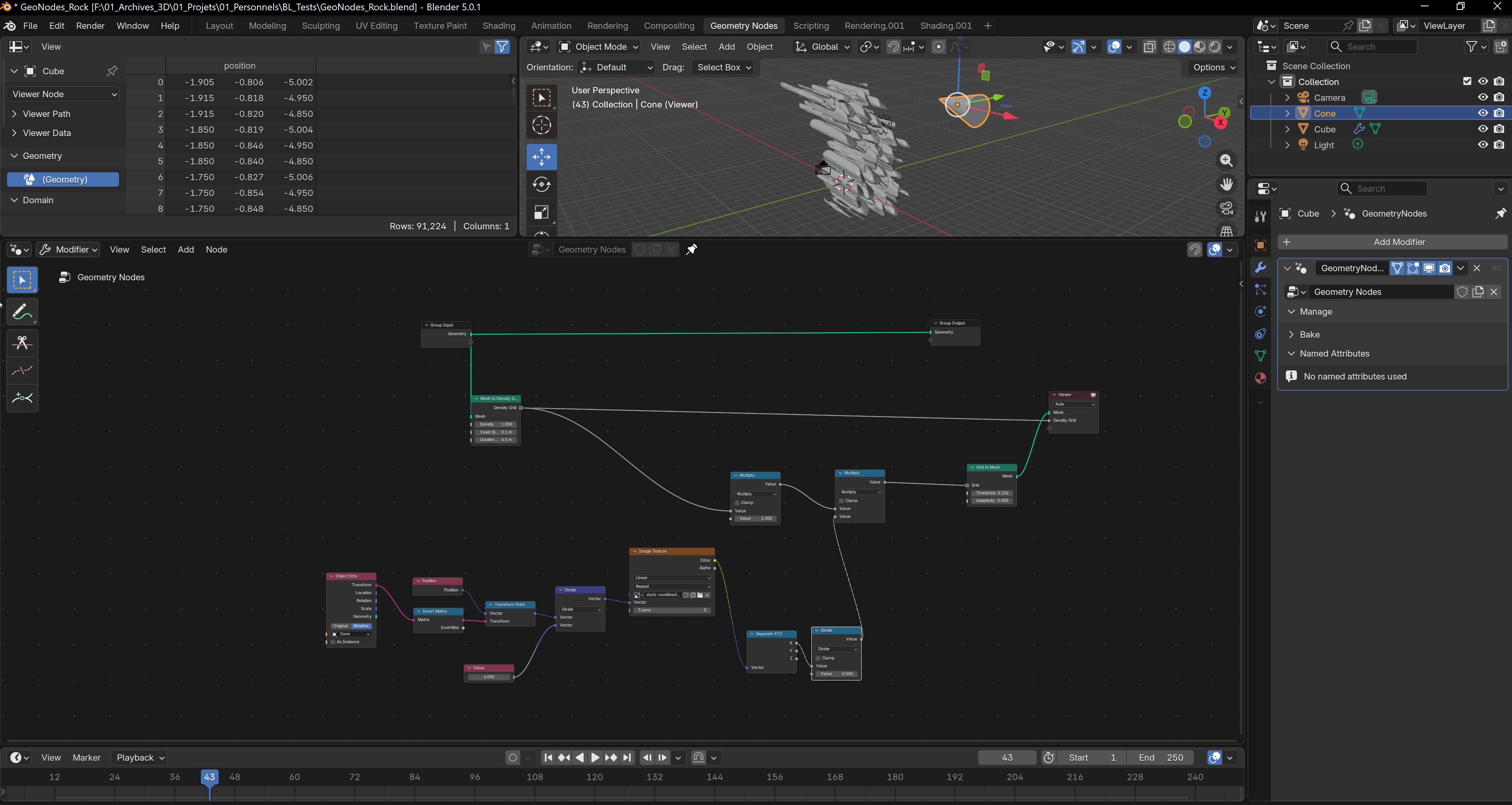Screen dimensions: 1512x805
Task: Open the Render menu
Action: 91,26
